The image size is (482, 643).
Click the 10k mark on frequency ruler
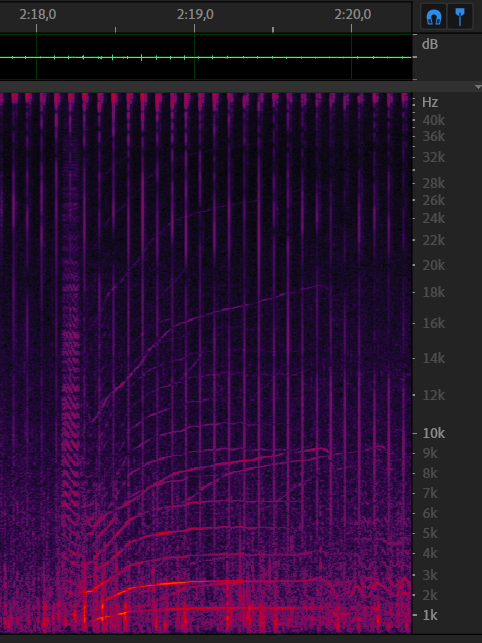tap(434, 433)
